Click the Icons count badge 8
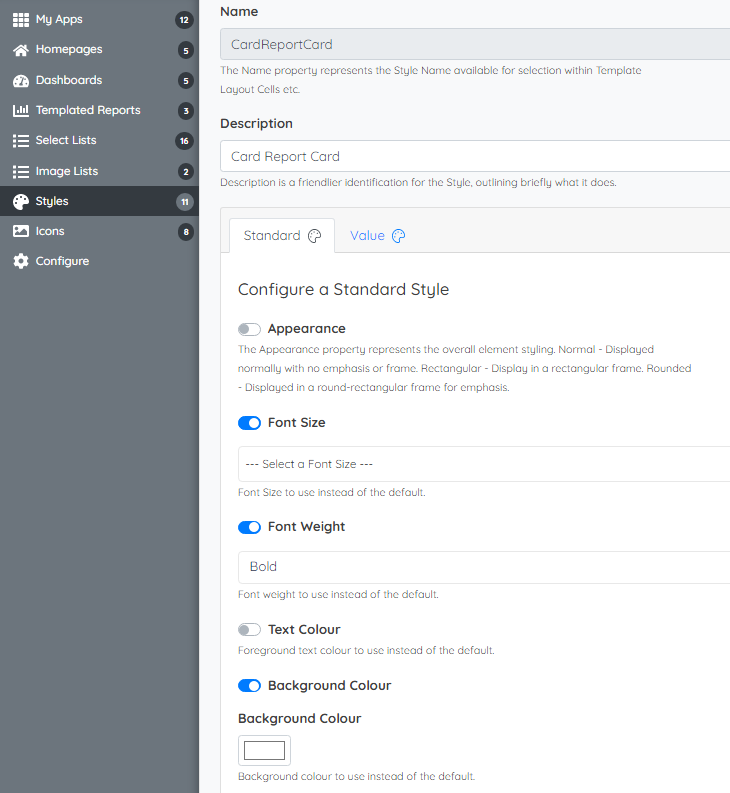Viewport: 730px width, 793px height. click(x=186, y=232)
